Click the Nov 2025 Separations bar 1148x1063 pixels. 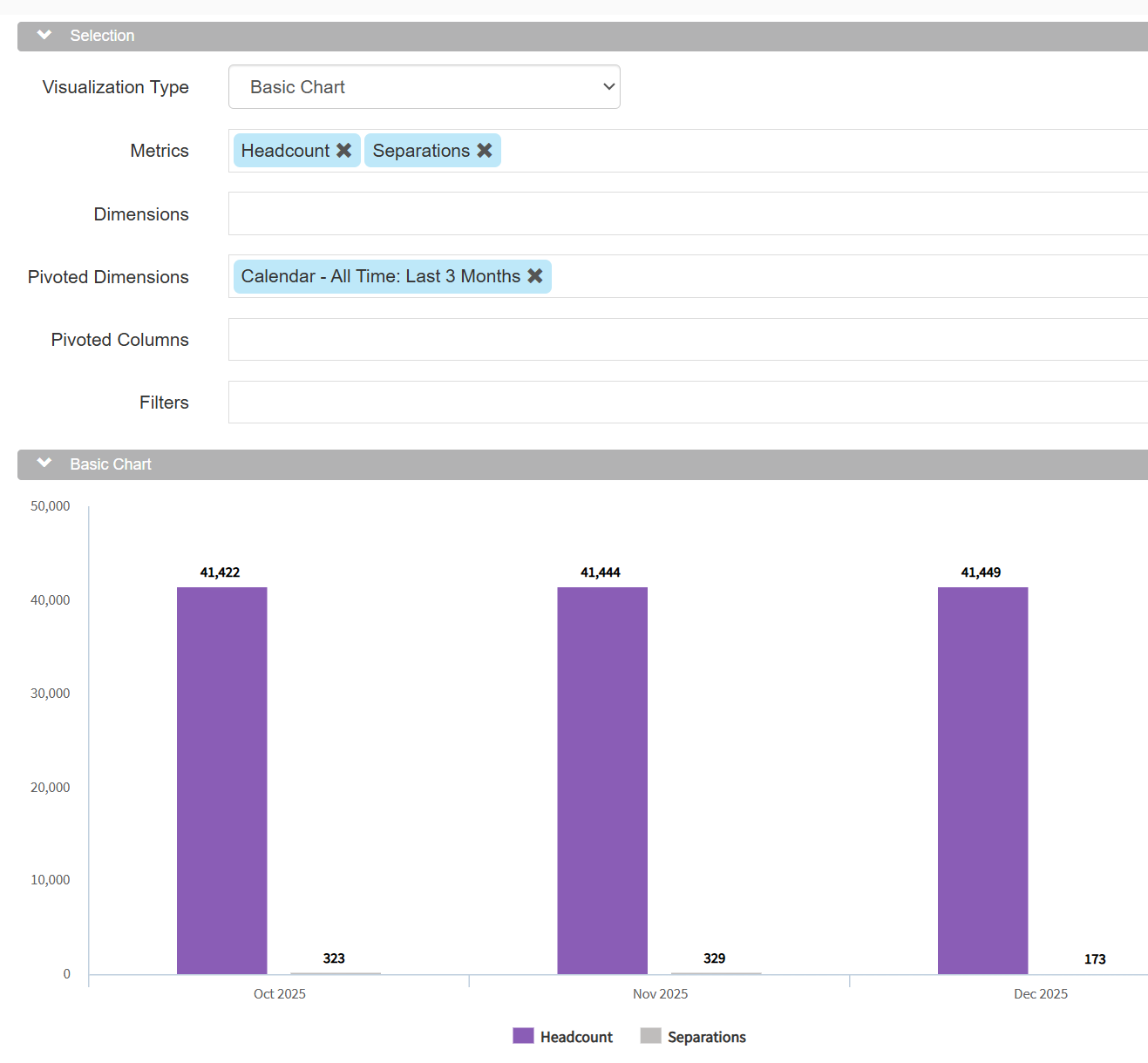point(716,973)
